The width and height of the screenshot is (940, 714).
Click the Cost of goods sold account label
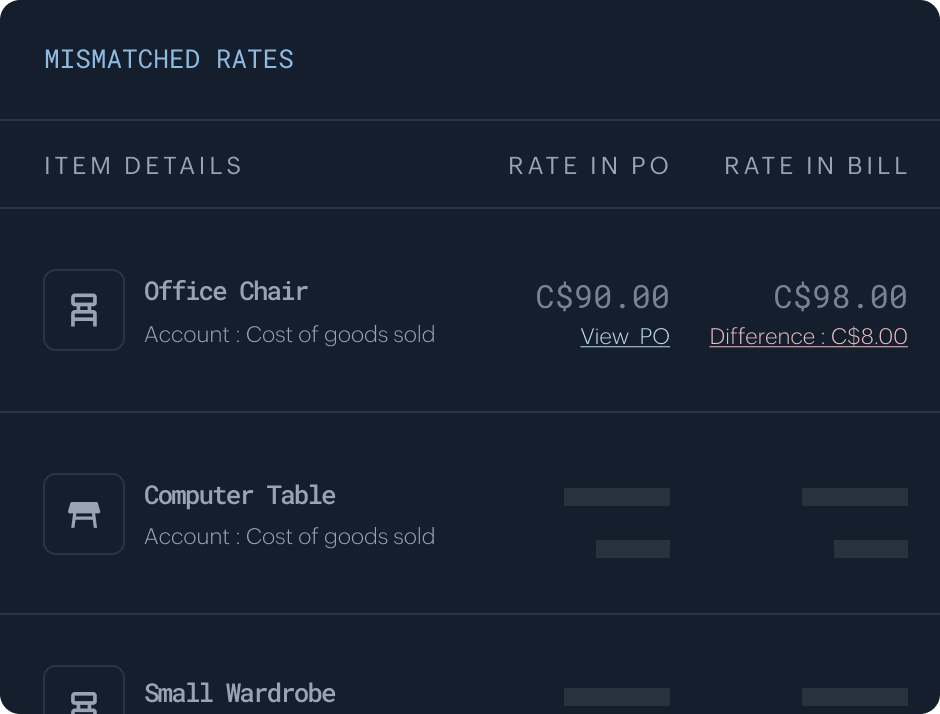pos(290,334)
